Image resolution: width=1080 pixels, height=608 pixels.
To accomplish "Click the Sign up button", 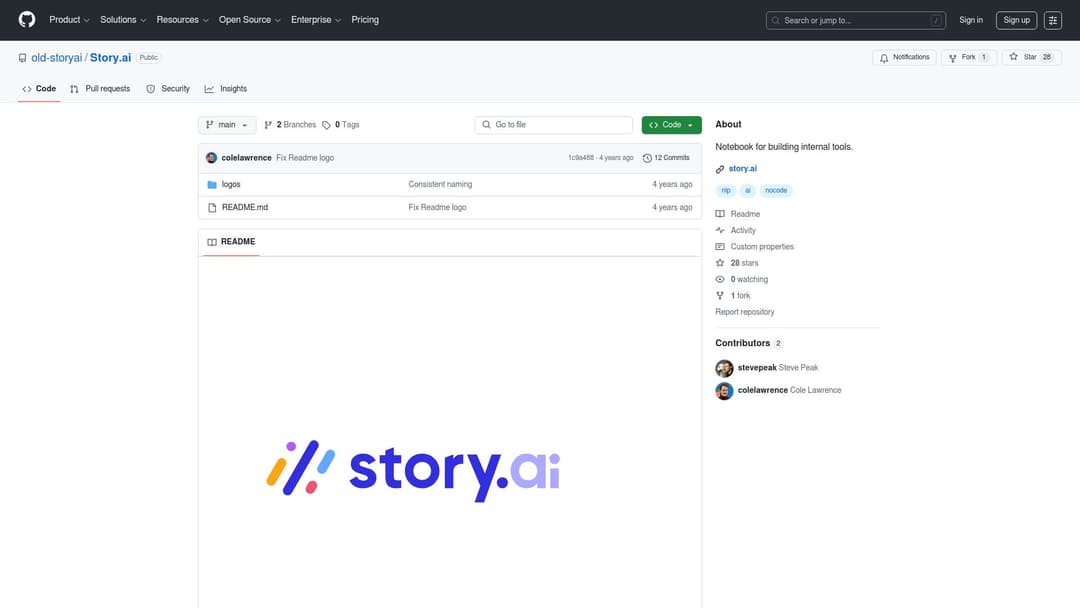I will (1016, 20).
